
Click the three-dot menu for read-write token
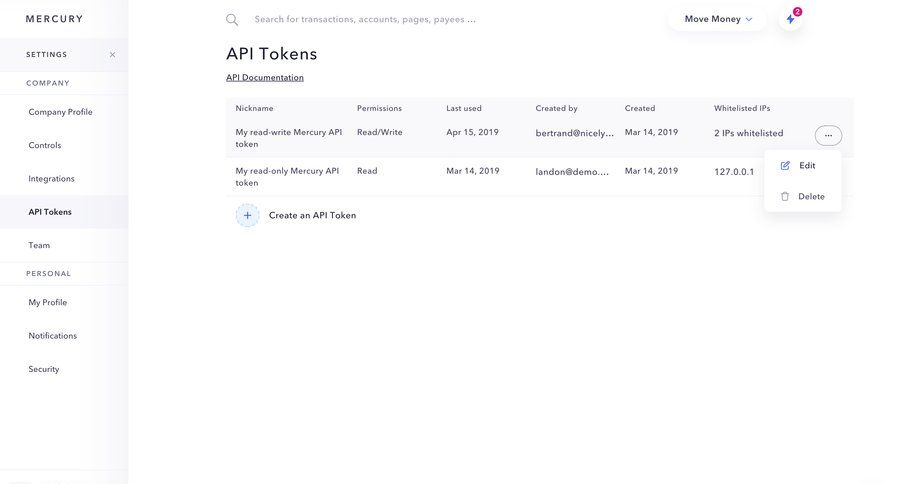(x=828, y=135)
